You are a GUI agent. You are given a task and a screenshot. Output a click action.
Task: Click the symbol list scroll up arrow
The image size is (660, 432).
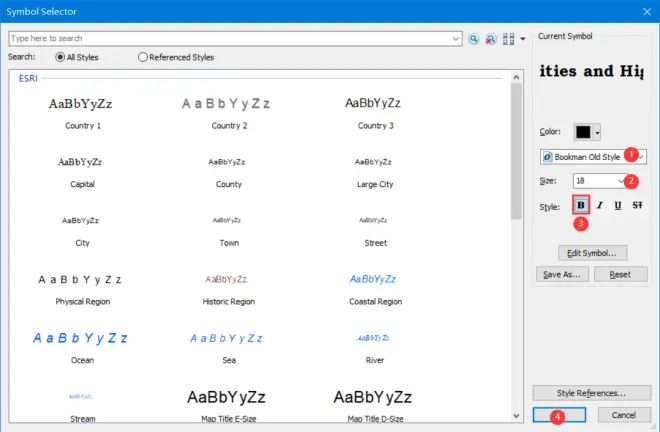[516, 77]
